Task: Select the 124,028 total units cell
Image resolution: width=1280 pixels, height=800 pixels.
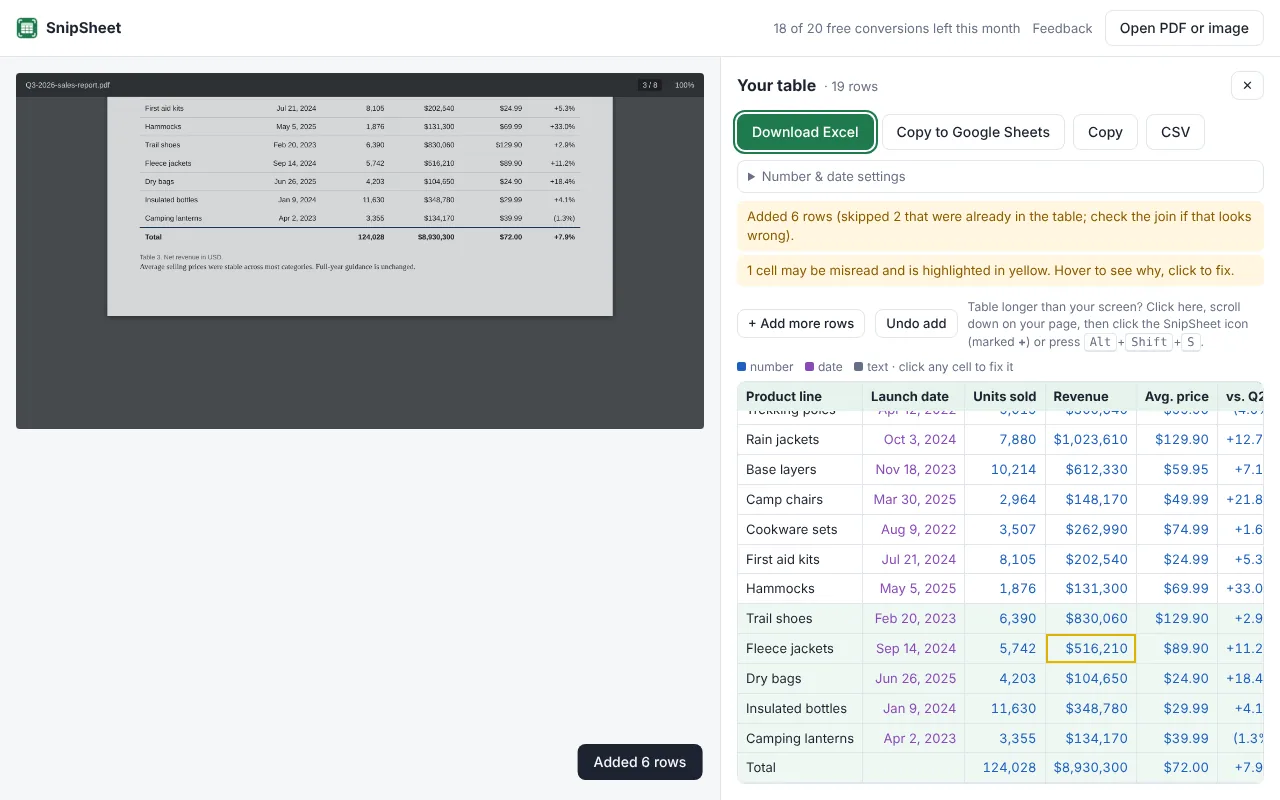Action: [x=1005, y=767]
